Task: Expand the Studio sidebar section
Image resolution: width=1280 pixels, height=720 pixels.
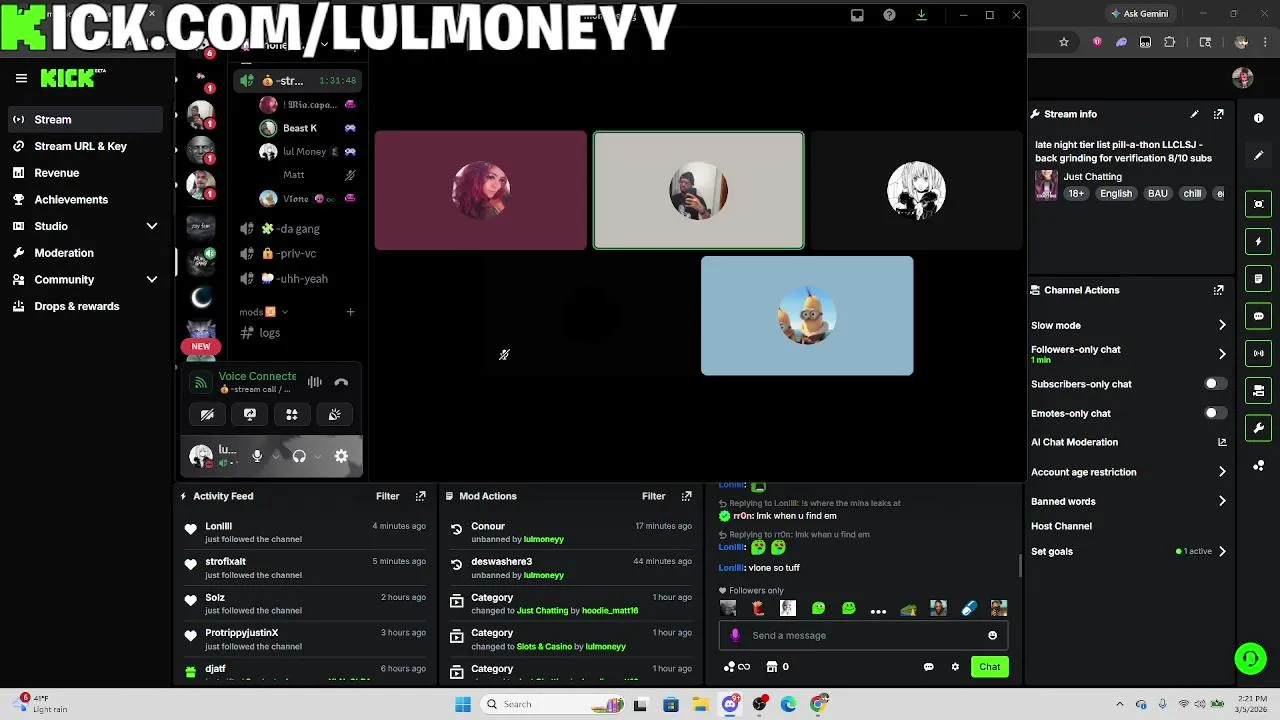Action: click(152, 226)
